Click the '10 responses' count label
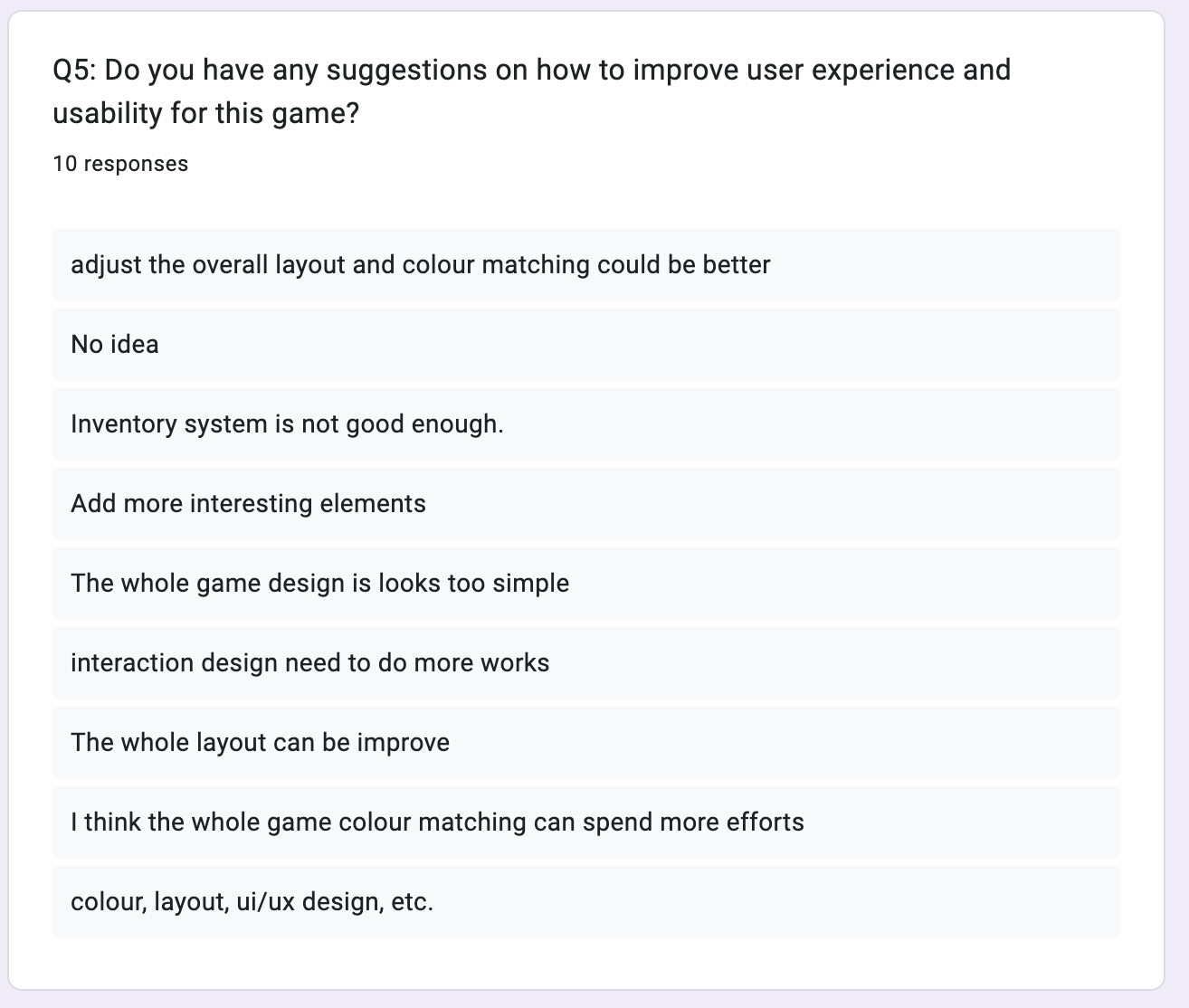The height and width of the screenshot is (1008, 1189). pyautogui.click(x=120, y=164)
